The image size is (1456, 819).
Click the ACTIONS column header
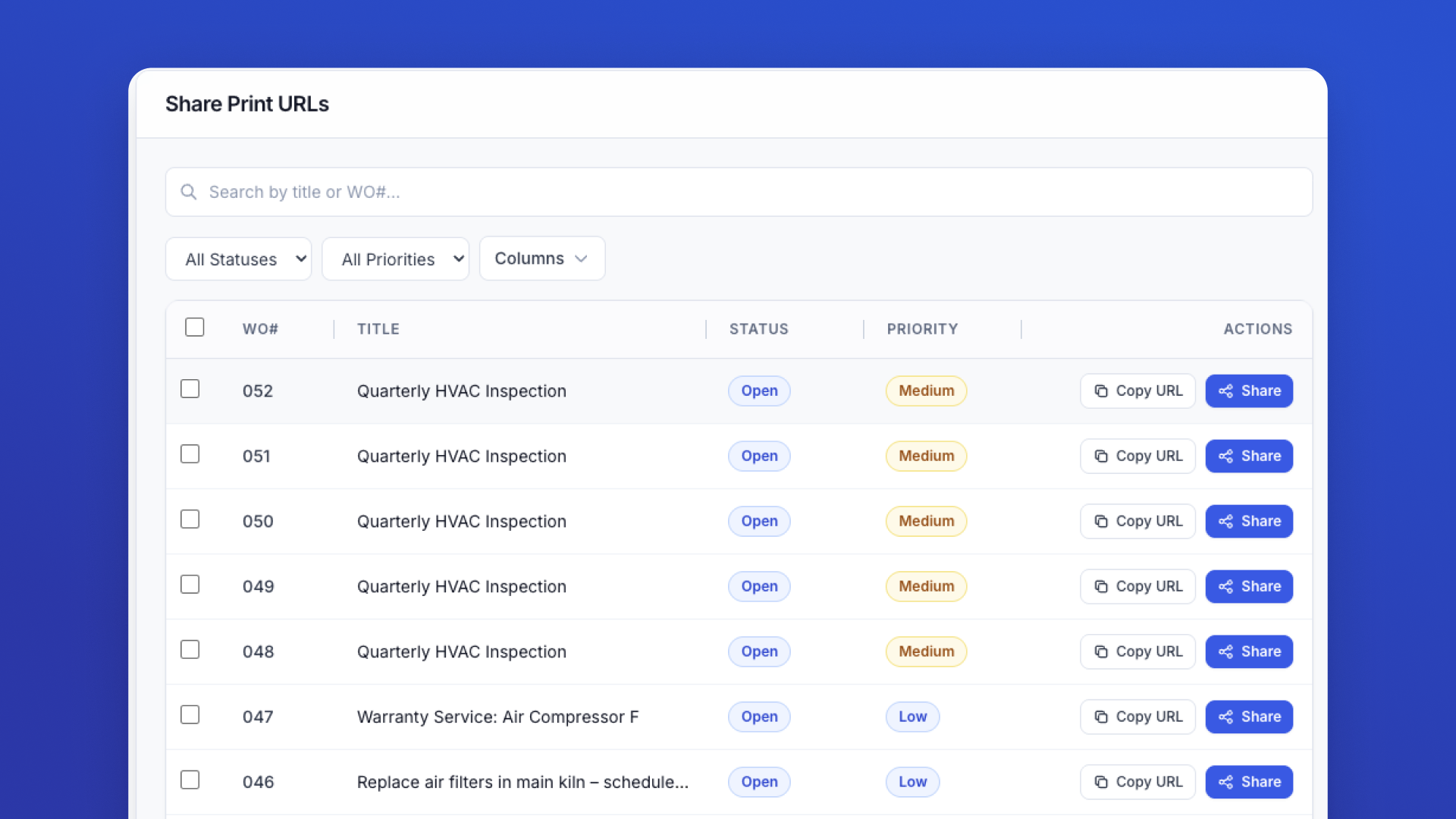point(1257,329)
